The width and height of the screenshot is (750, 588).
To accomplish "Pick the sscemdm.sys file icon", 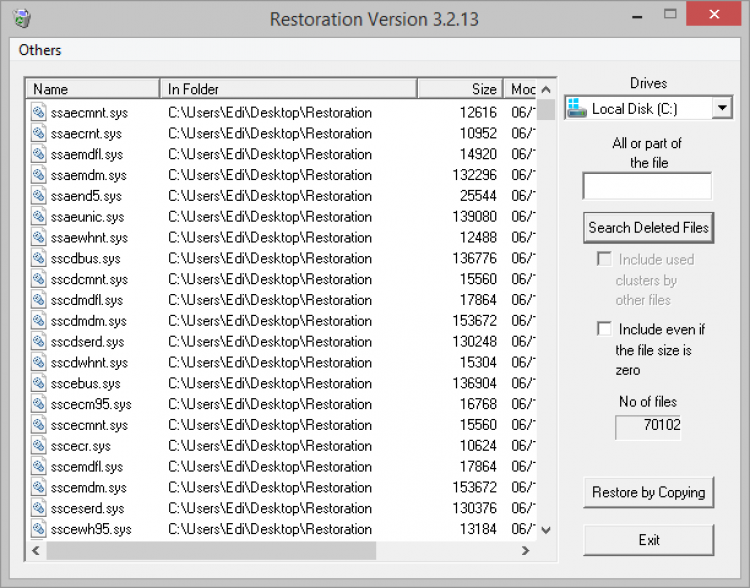I will coord(39,487).
